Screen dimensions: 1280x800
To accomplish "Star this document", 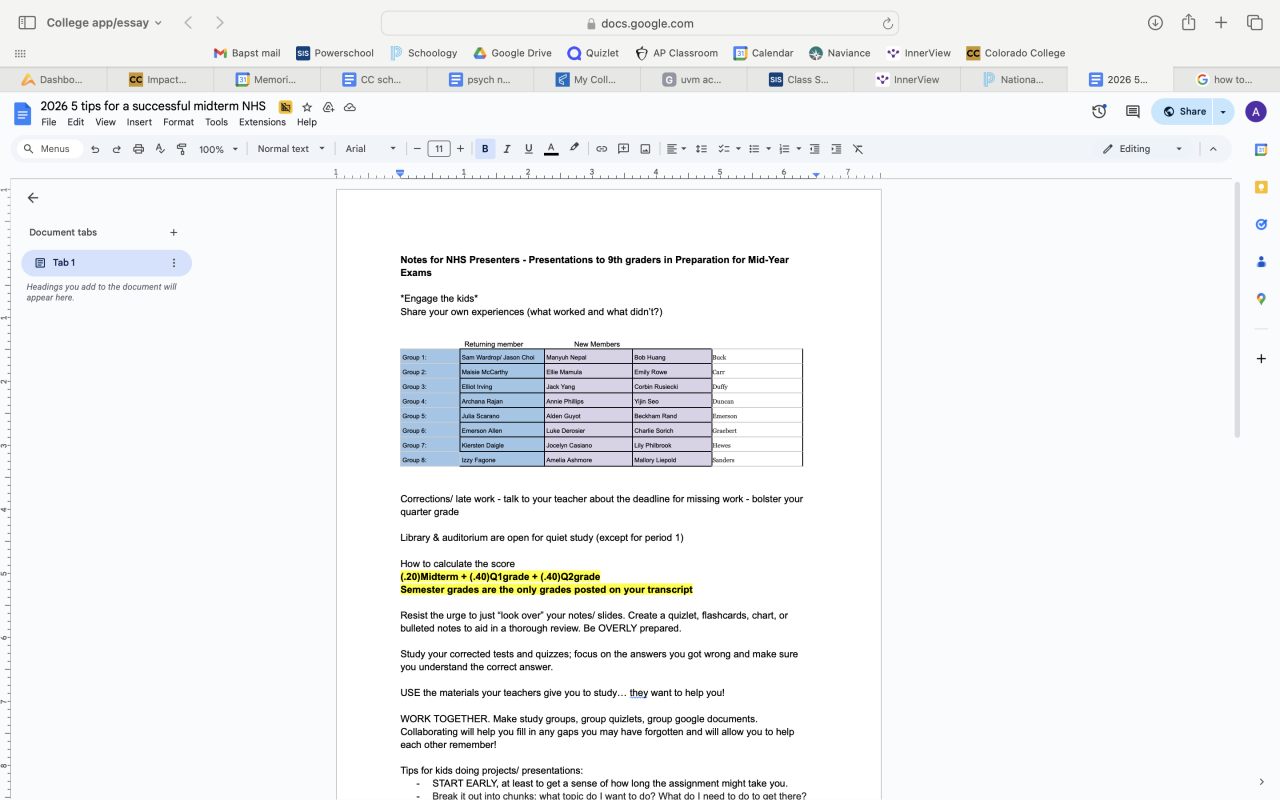I will click(307, 107).
